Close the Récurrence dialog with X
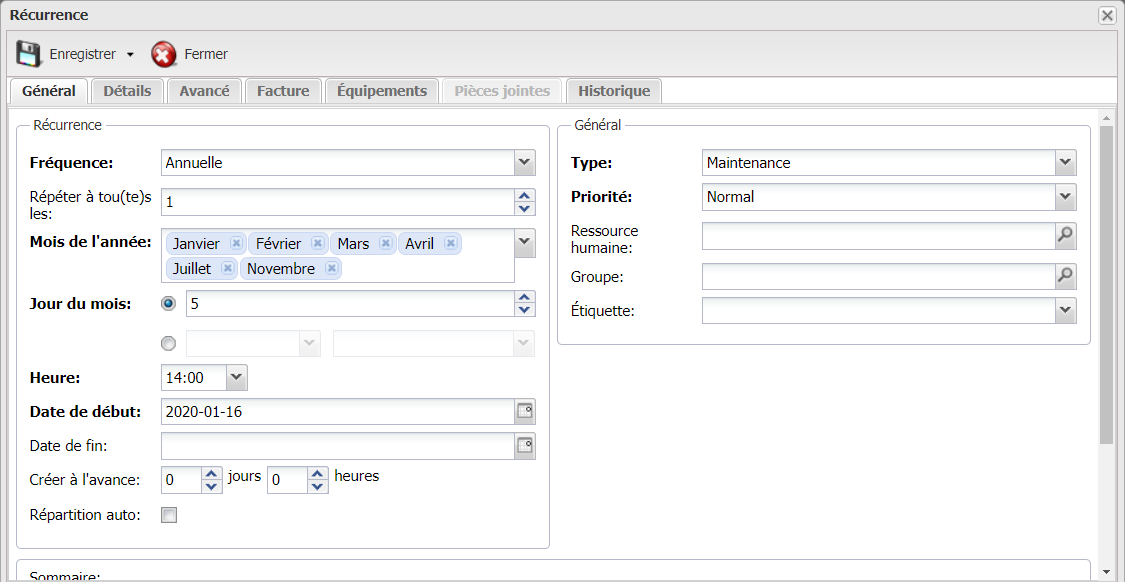The image size is (1125, 582). pyautogui.click(x=1107, y=16)
